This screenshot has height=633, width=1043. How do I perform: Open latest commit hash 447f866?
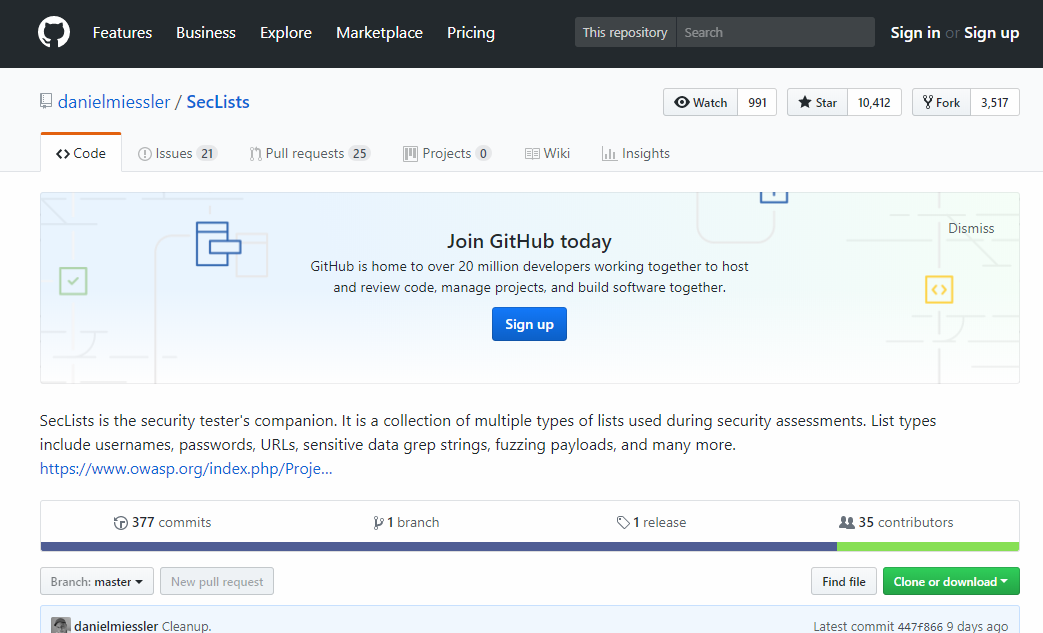click(920, 626)
